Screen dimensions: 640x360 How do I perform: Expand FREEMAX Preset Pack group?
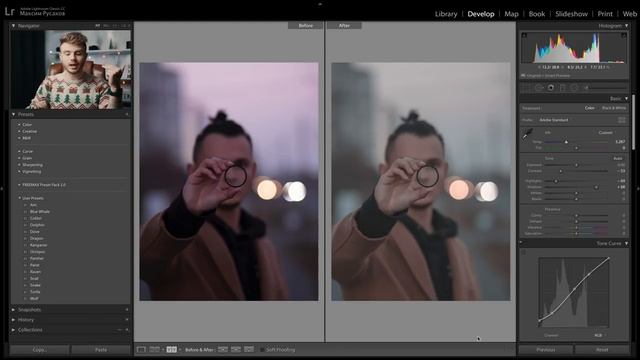coord(19,185)
